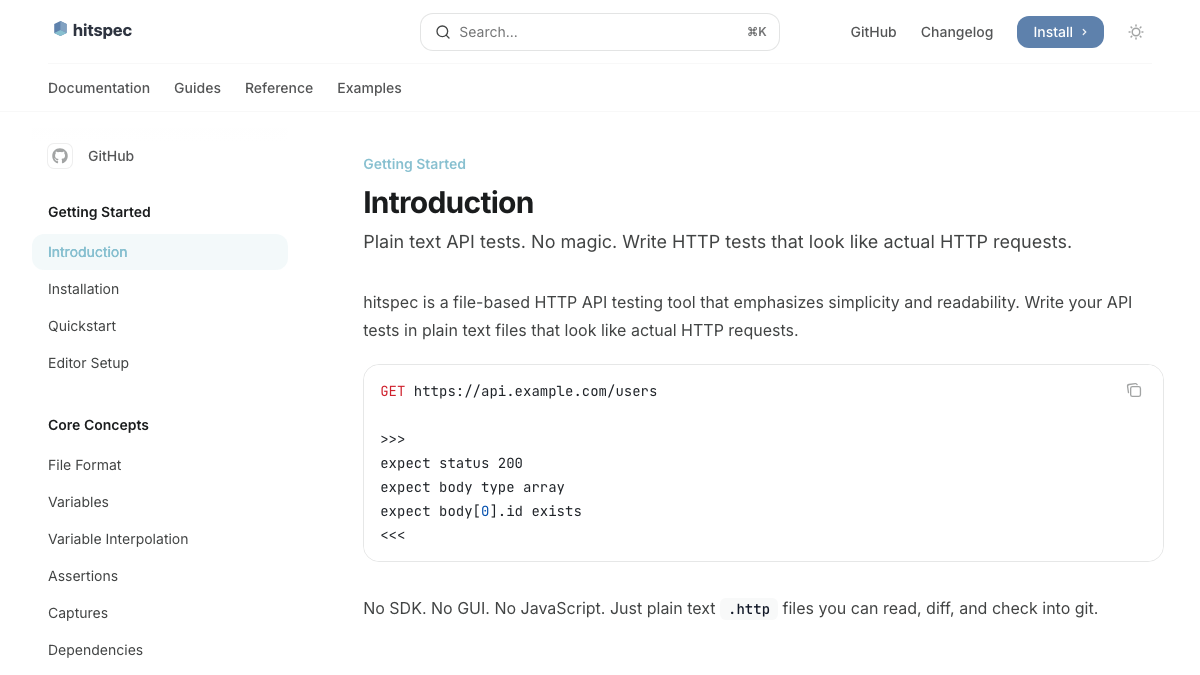Copy the code block with clipboard icon

click(x=1133, y=390)
